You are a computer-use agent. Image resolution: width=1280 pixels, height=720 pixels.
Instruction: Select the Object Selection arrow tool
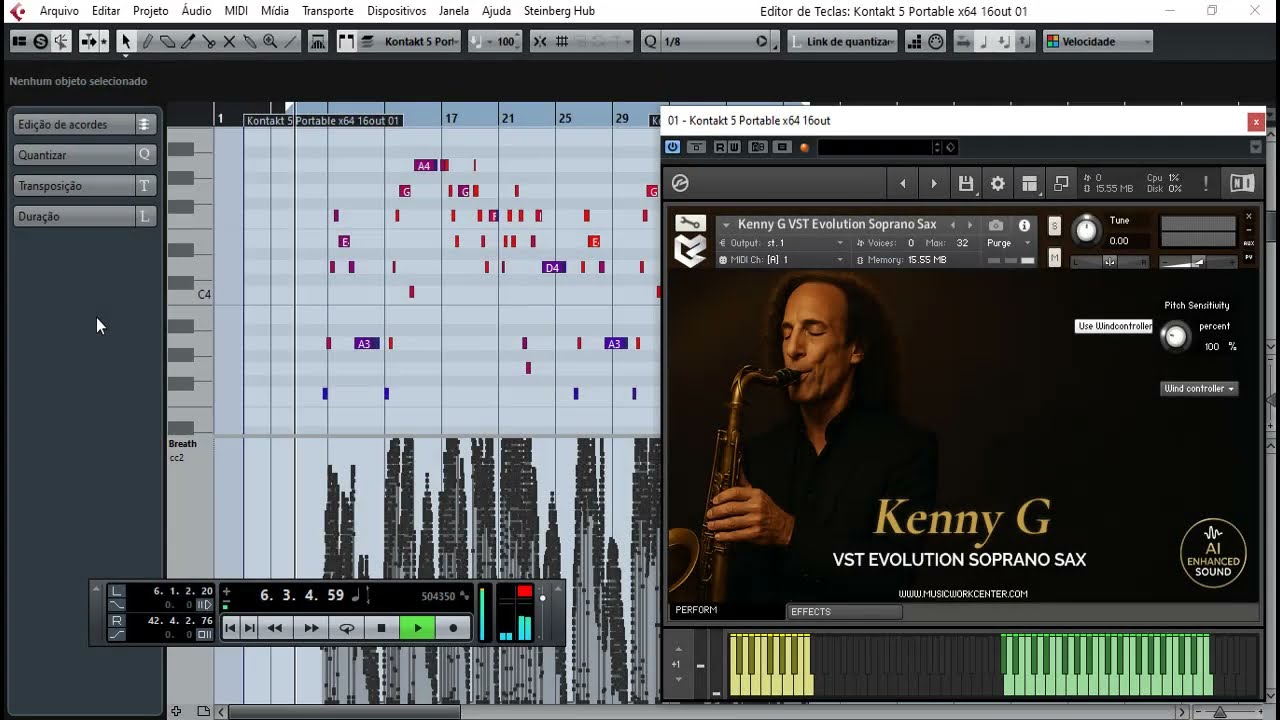[126, 42]
